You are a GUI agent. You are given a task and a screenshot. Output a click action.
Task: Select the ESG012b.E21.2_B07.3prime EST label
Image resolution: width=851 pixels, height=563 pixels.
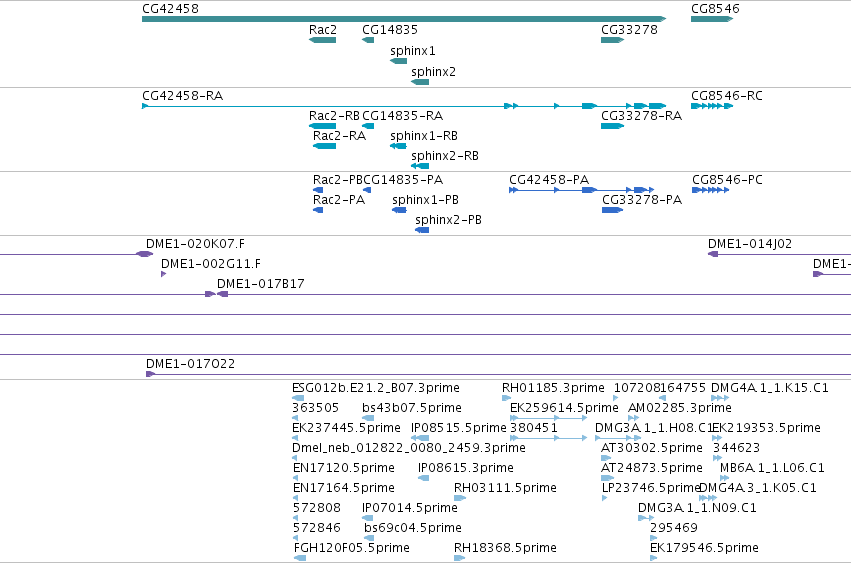(376, 388)
